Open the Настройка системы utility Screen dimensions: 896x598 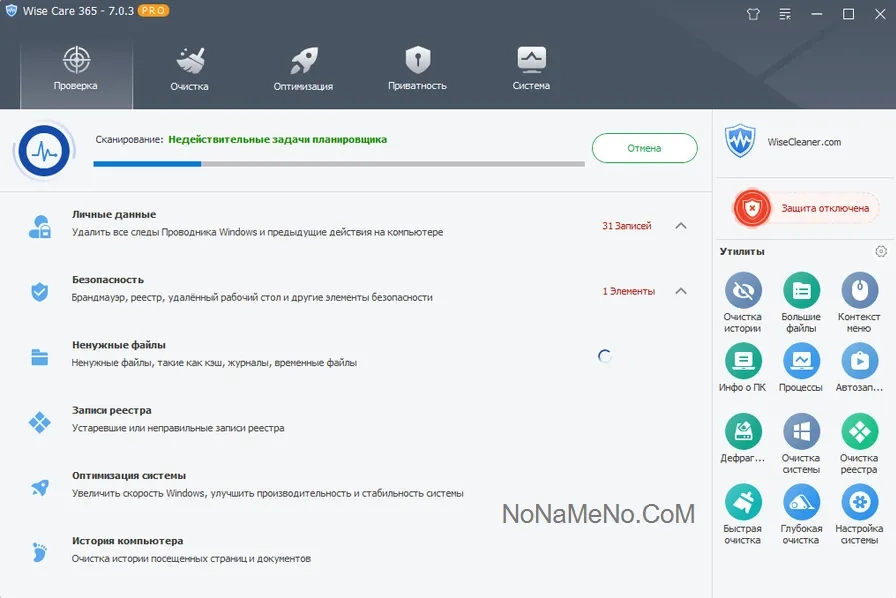859,503
